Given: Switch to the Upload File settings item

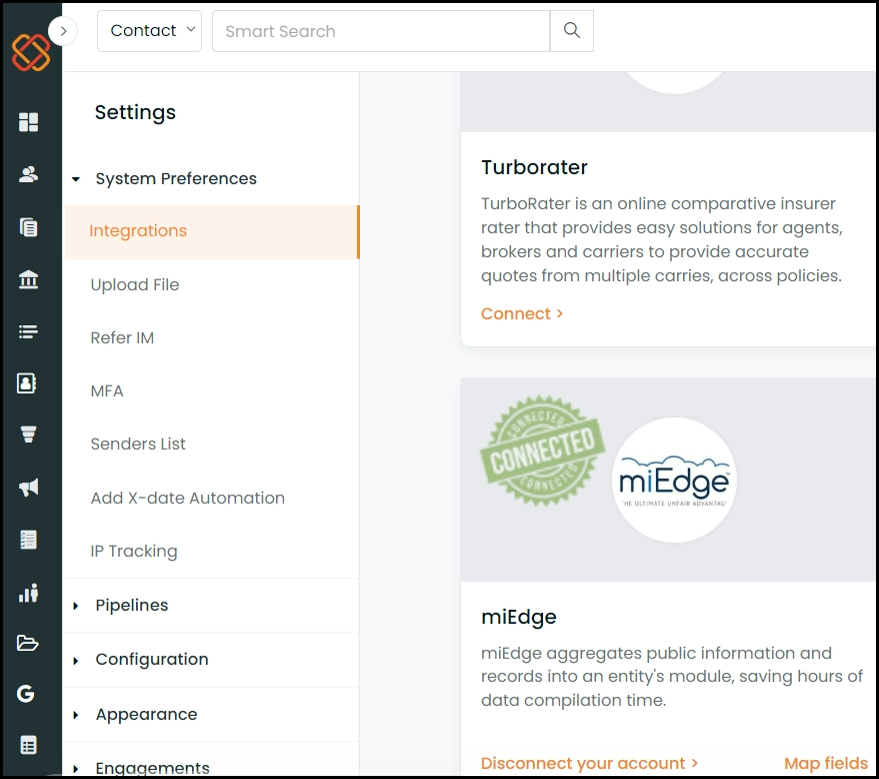Looking at the screenshot, I should [x=135, y=284].
